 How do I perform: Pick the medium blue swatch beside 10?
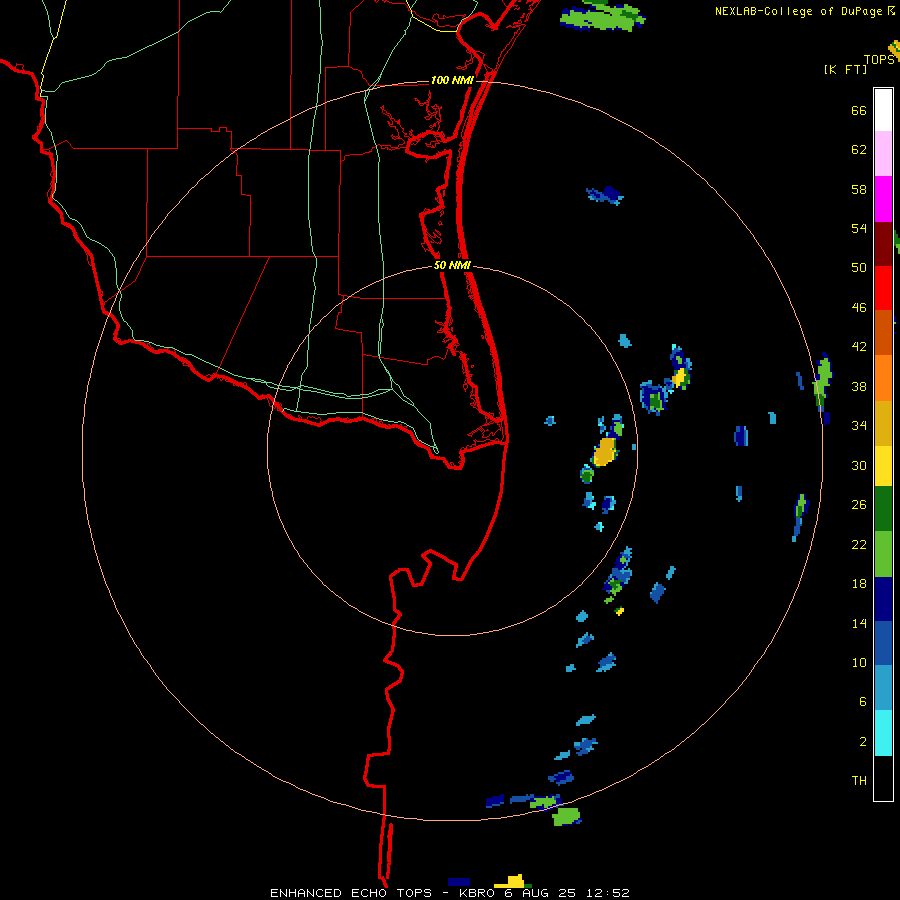883,643
